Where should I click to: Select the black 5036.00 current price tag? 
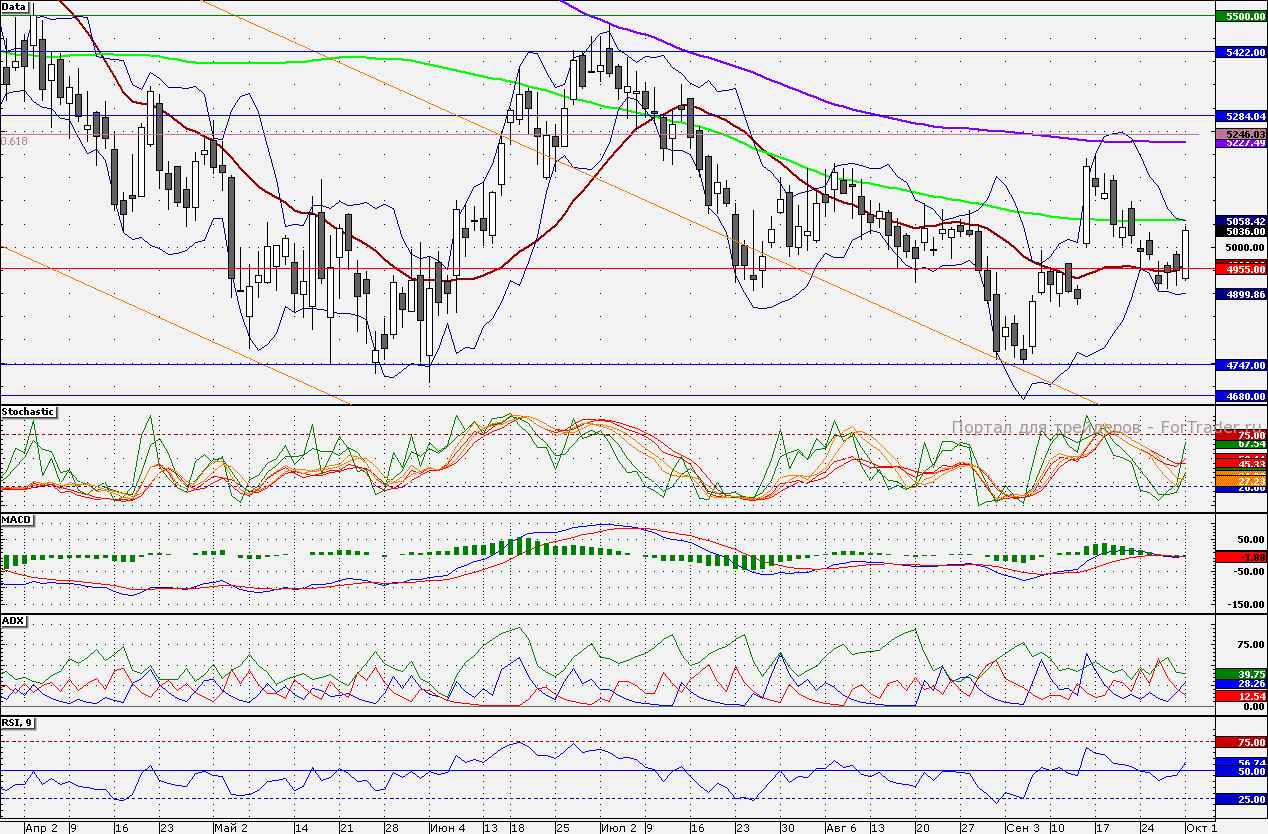coord(1240,231)
